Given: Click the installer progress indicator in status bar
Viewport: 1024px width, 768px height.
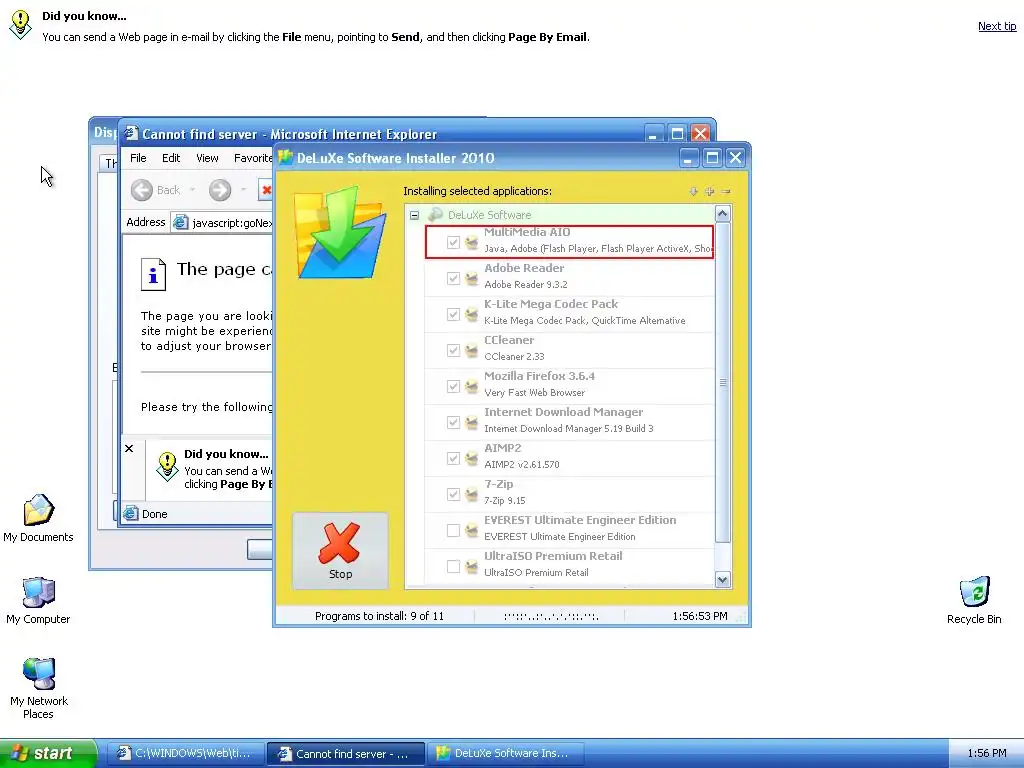Looking at the screenshot, I should (551, 616).
